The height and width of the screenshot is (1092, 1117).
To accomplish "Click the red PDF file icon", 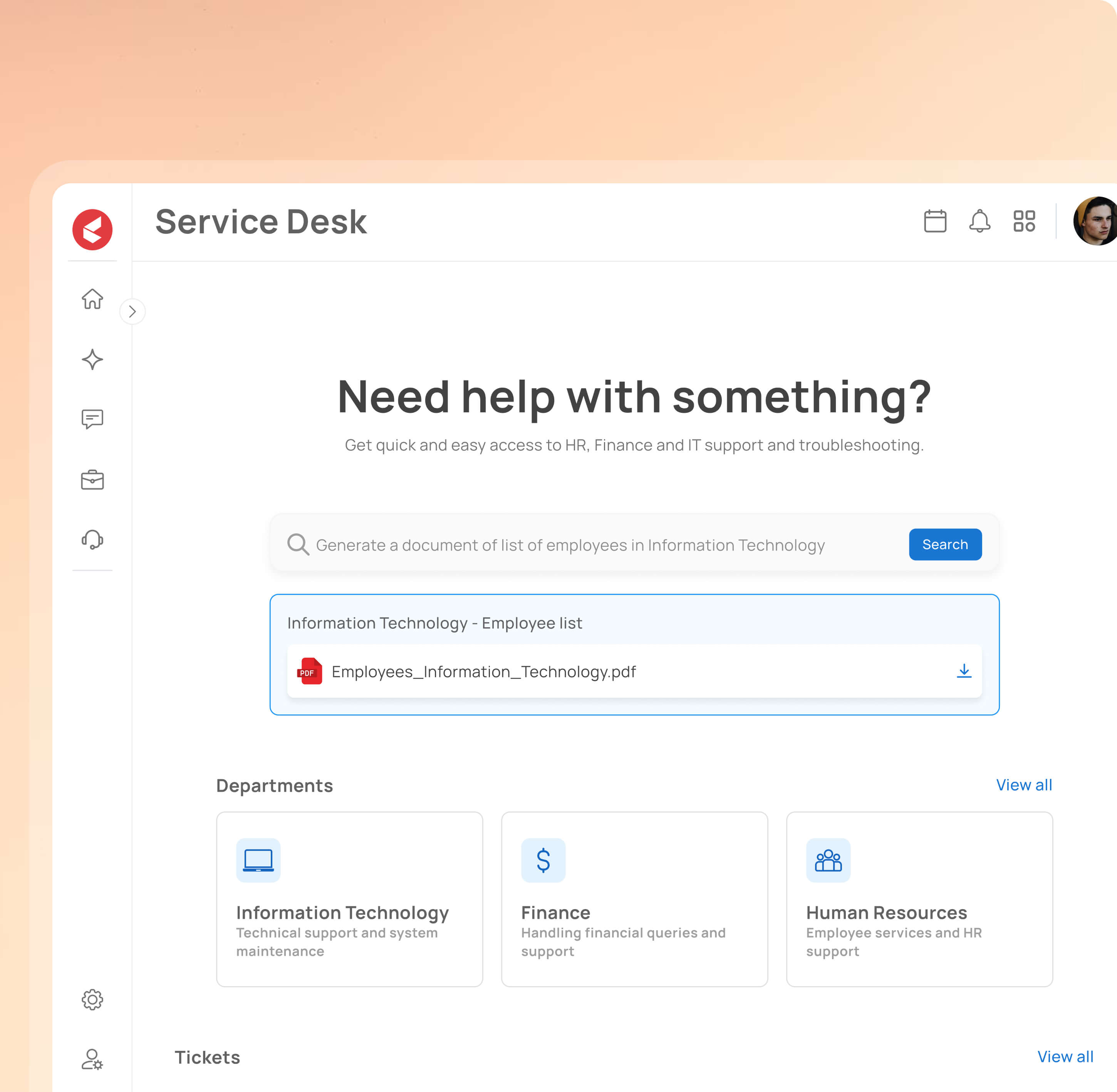I will coord(310,671).
